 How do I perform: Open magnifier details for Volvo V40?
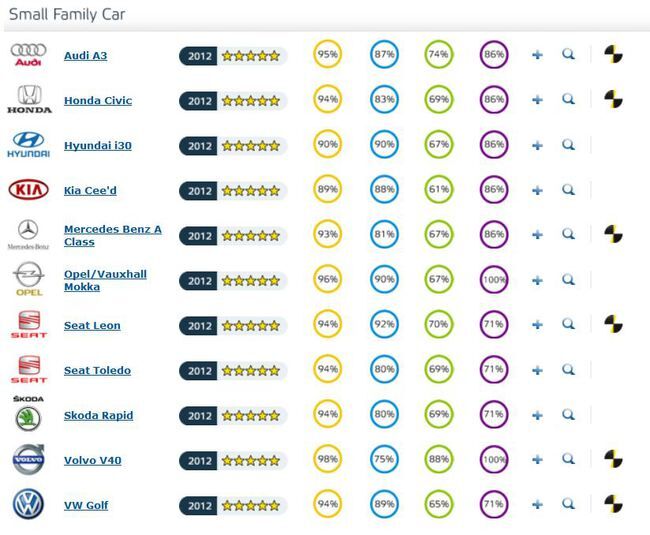[x=568, y=460]
